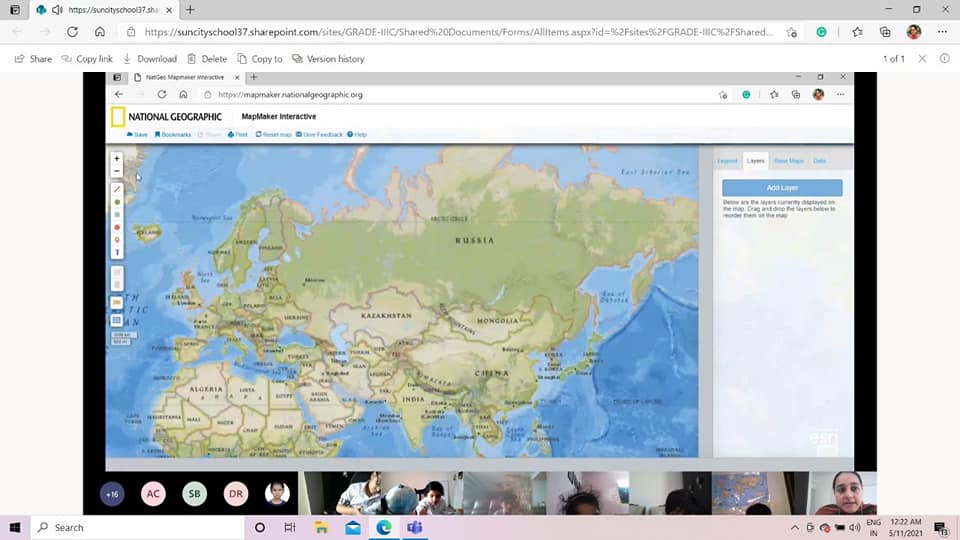
Task: Select the map pin marker tool
Action: coord(117,240)
